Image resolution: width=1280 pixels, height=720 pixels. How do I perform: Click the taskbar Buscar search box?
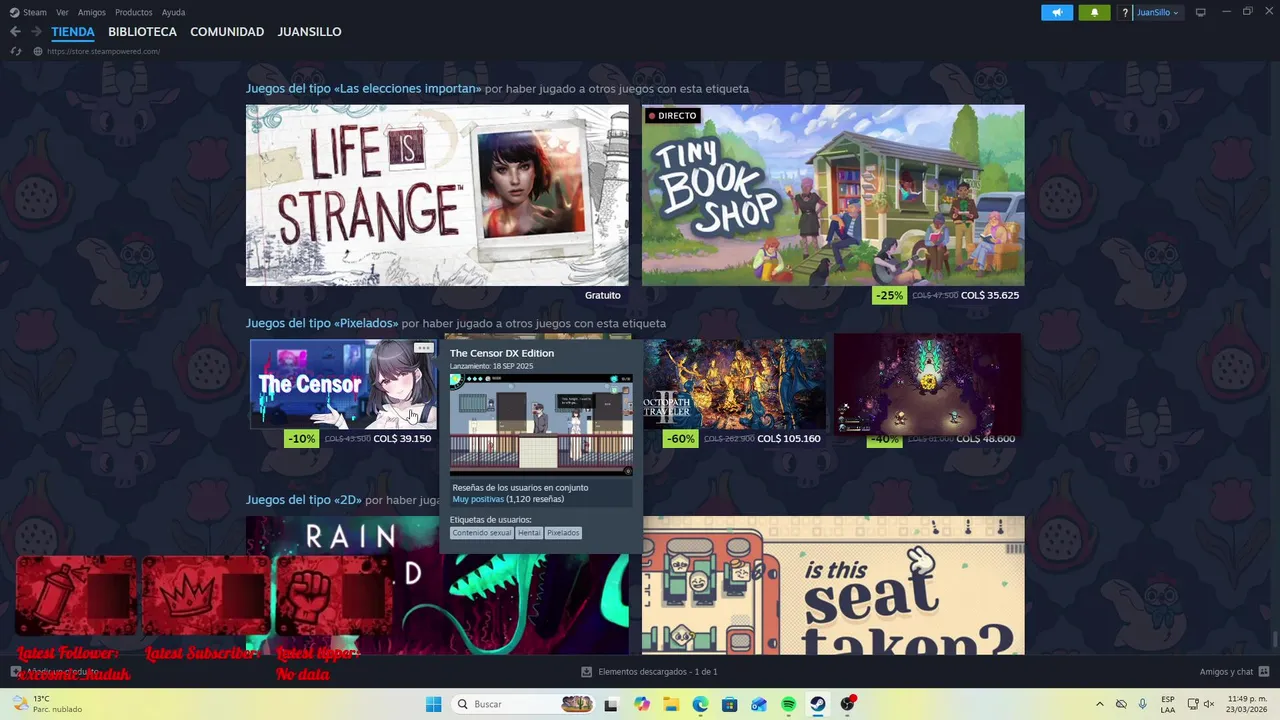[524, 704]
